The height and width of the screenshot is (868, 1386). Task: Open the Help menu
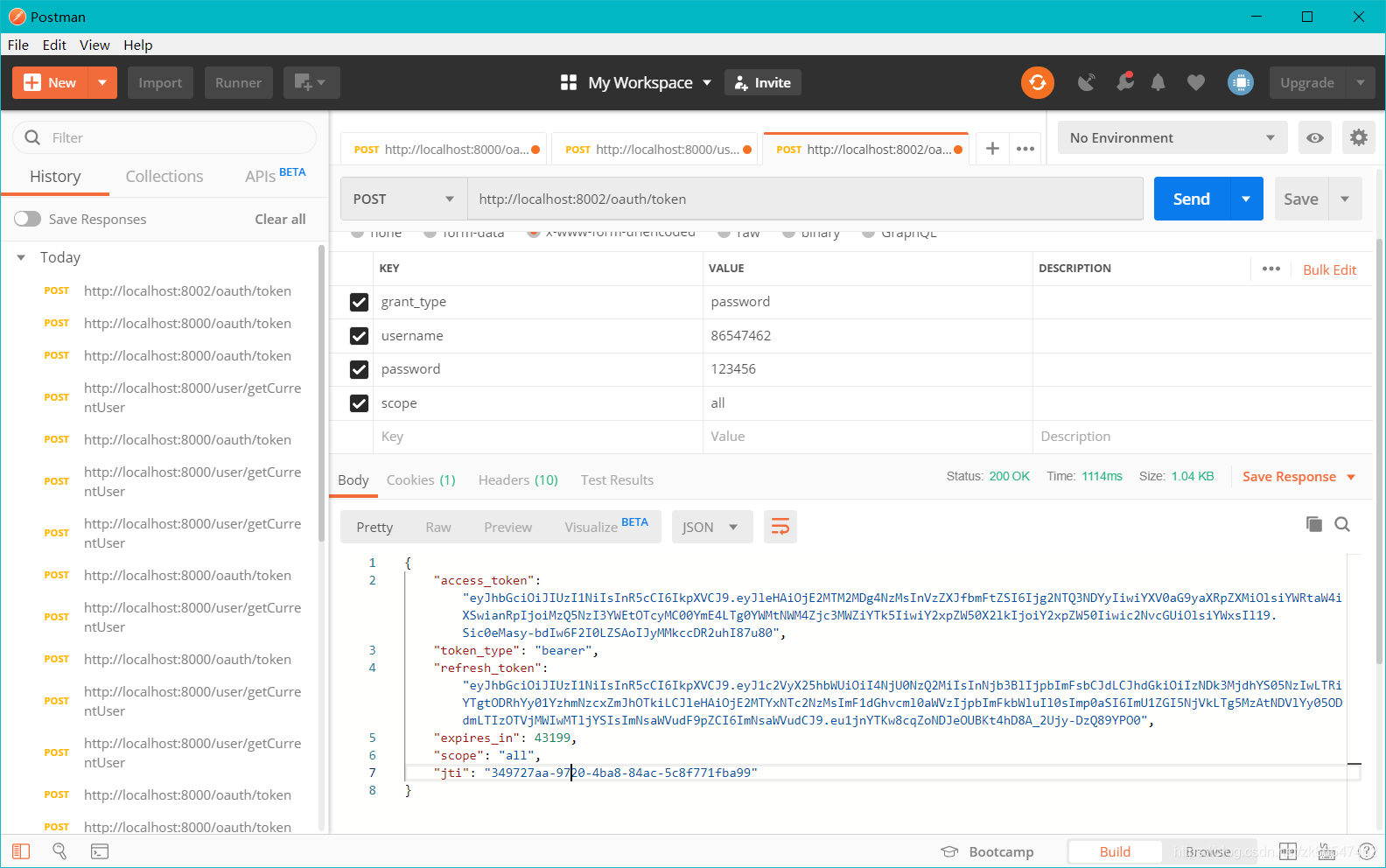[138, 45]
